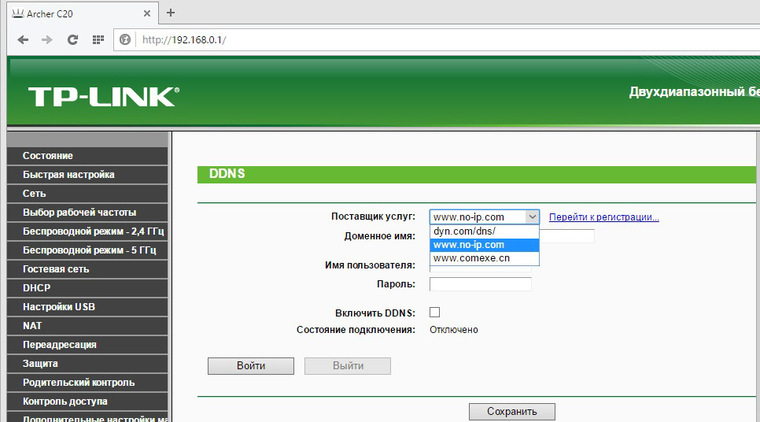Viewport: 760px width, 422px height.
Task: Open Беспроводной режим - 5 ГГц
Action: (88, 250)
